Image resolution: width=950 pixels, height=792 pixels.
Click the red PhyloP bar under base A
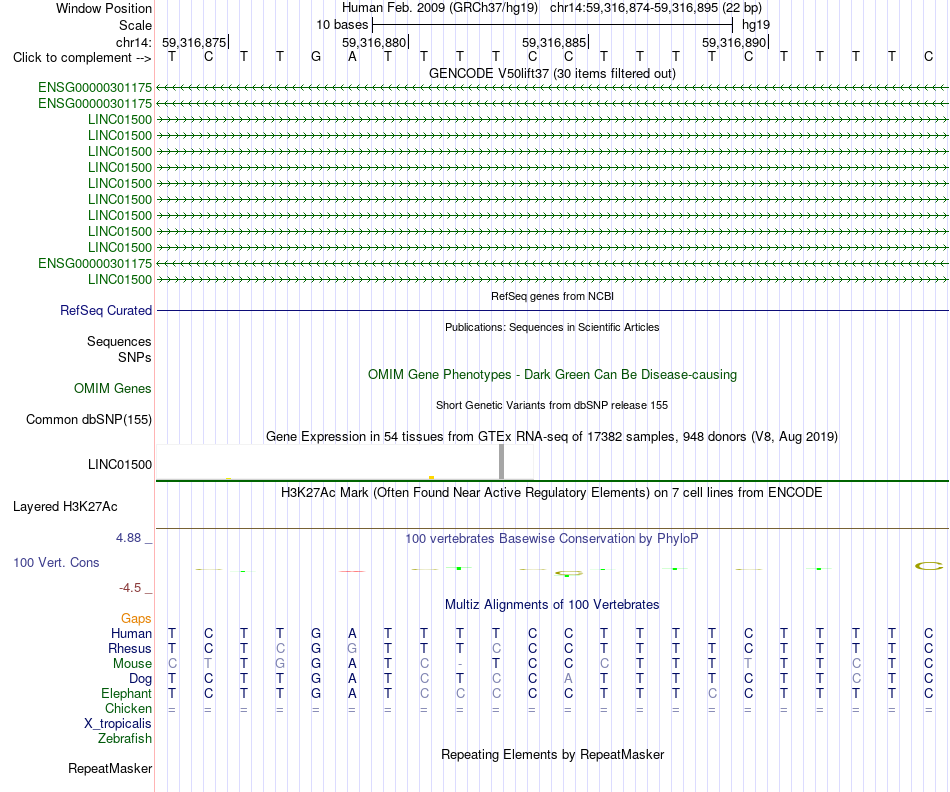352,571
